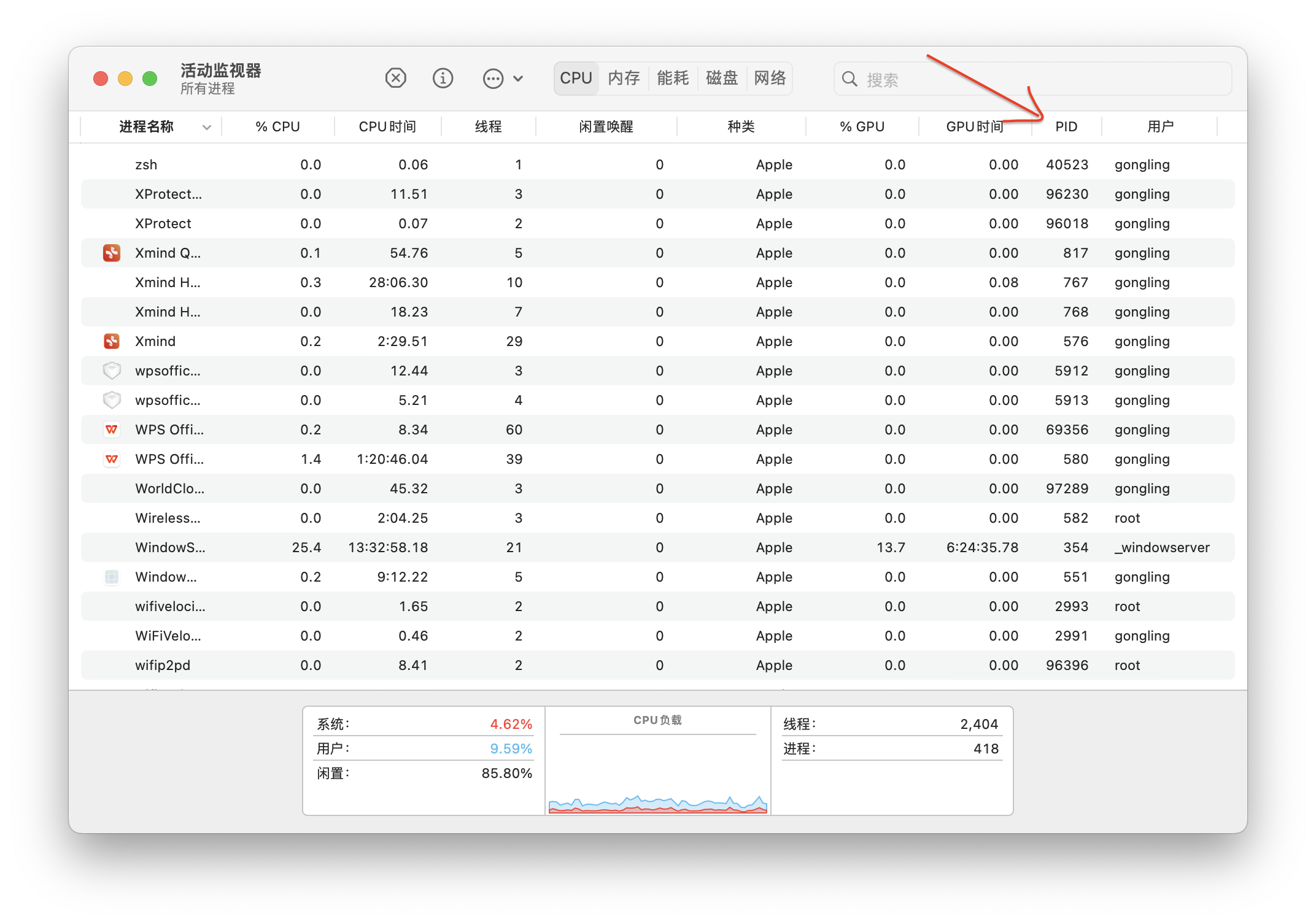This screenshot has width=1316, height=924.
Task: Open process info via the (i) icon
Action: [443, 78]
